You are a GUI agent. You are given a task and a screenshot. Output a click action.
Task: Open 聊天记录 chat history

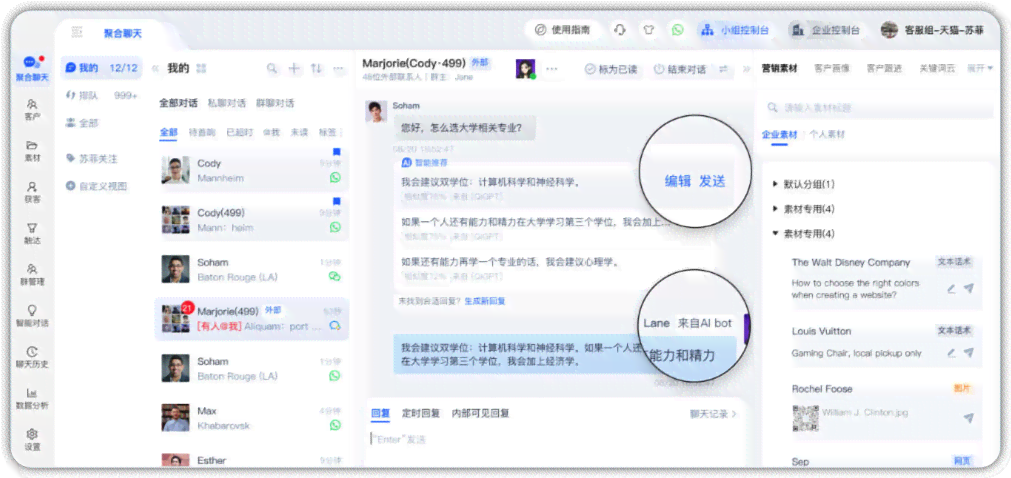713,413
